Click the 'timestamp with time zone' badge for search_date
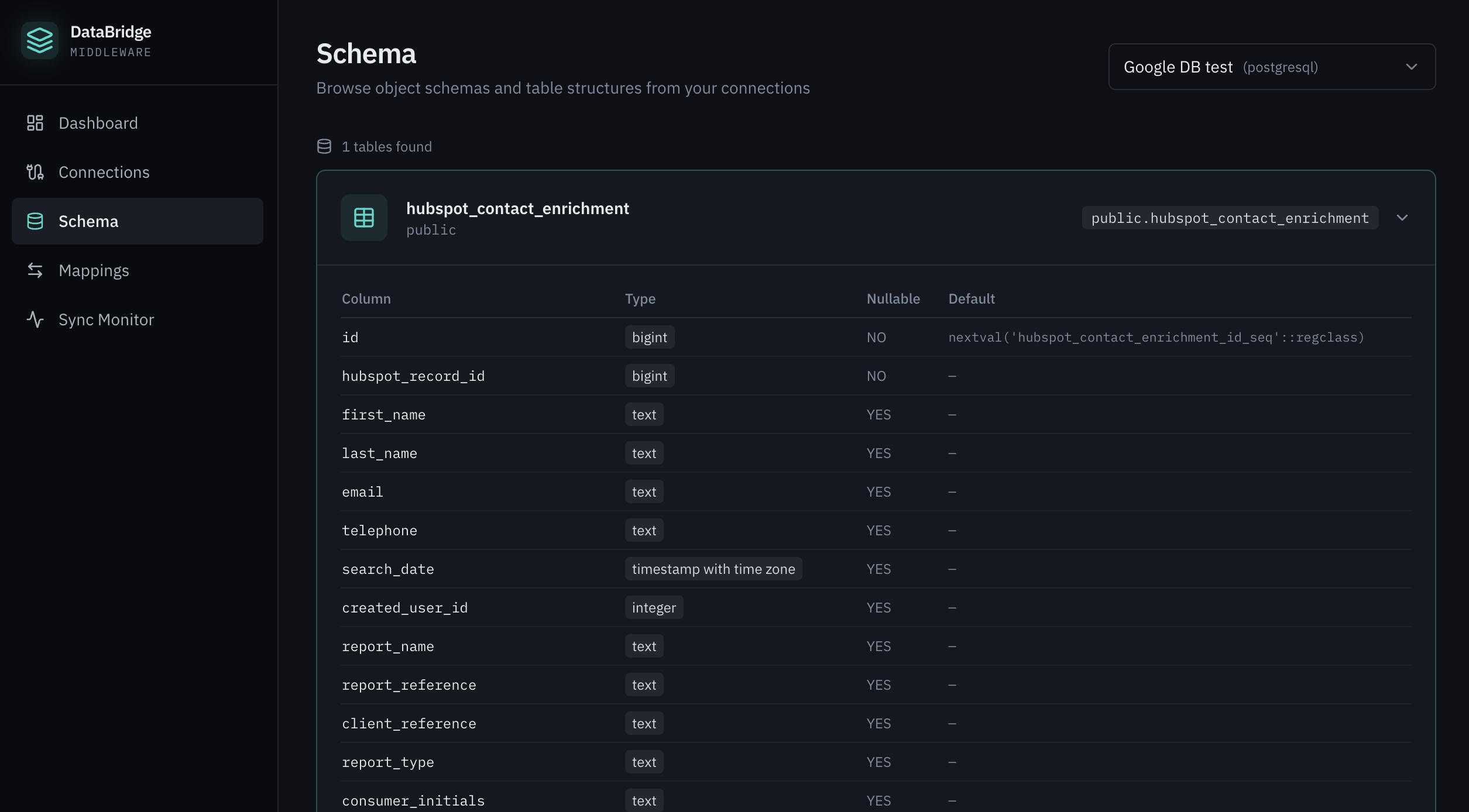The width and height of the screenshot is (1469, 812). [713, 568]
